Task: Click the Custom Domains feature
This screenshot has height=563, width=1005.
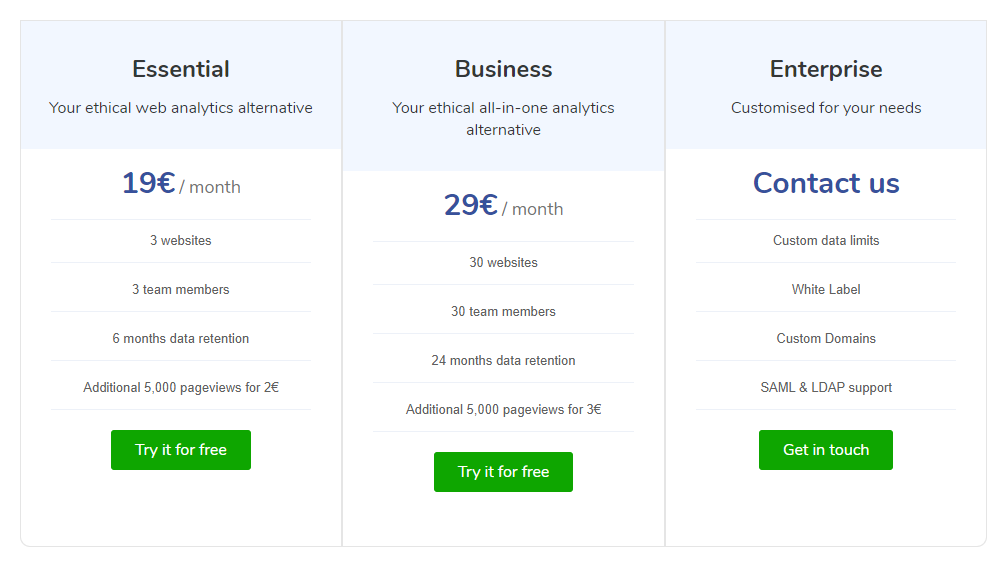Action: [826, 339]
